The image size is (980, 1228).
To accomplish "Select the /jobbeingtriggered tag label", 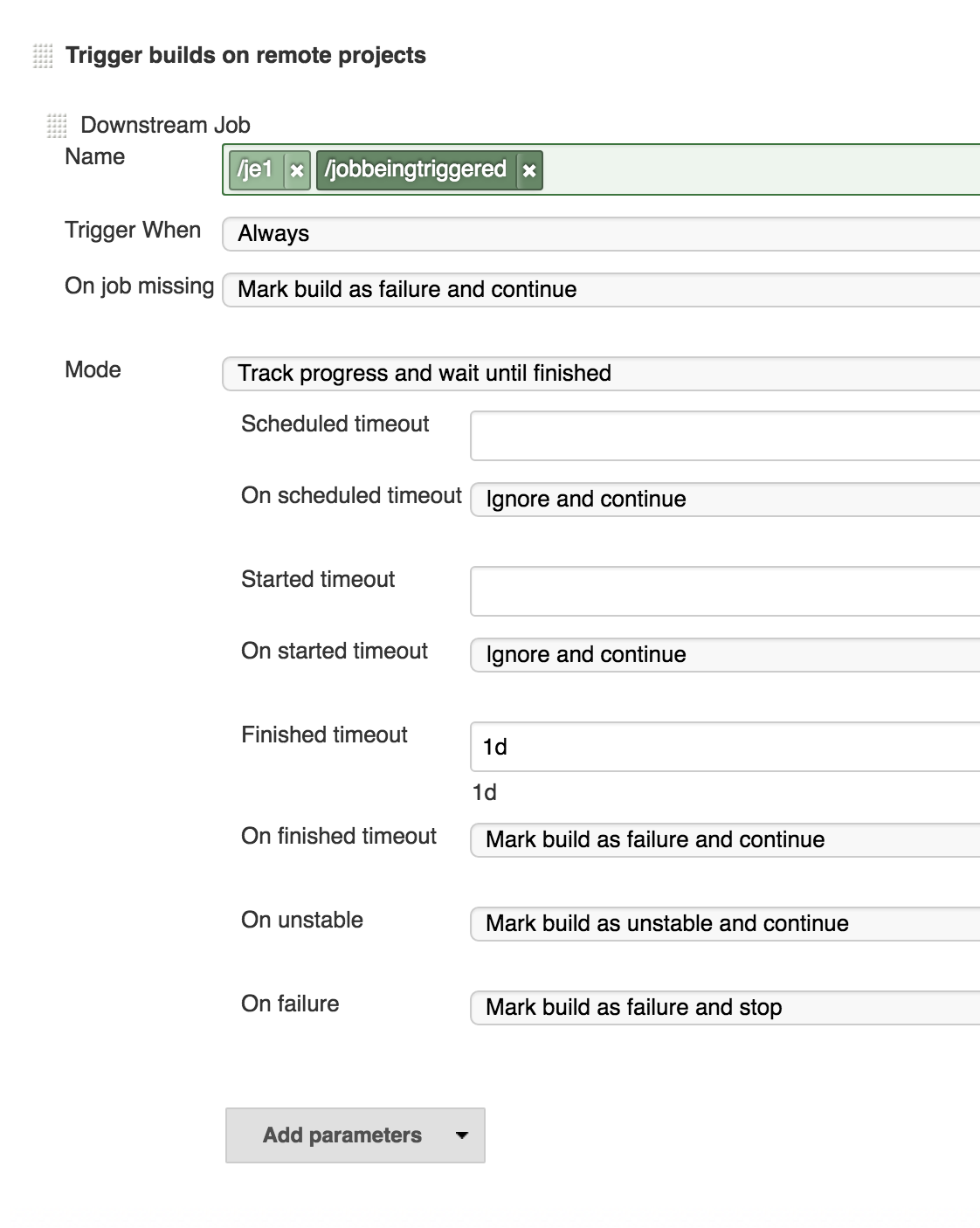I will tap(416, 169).
